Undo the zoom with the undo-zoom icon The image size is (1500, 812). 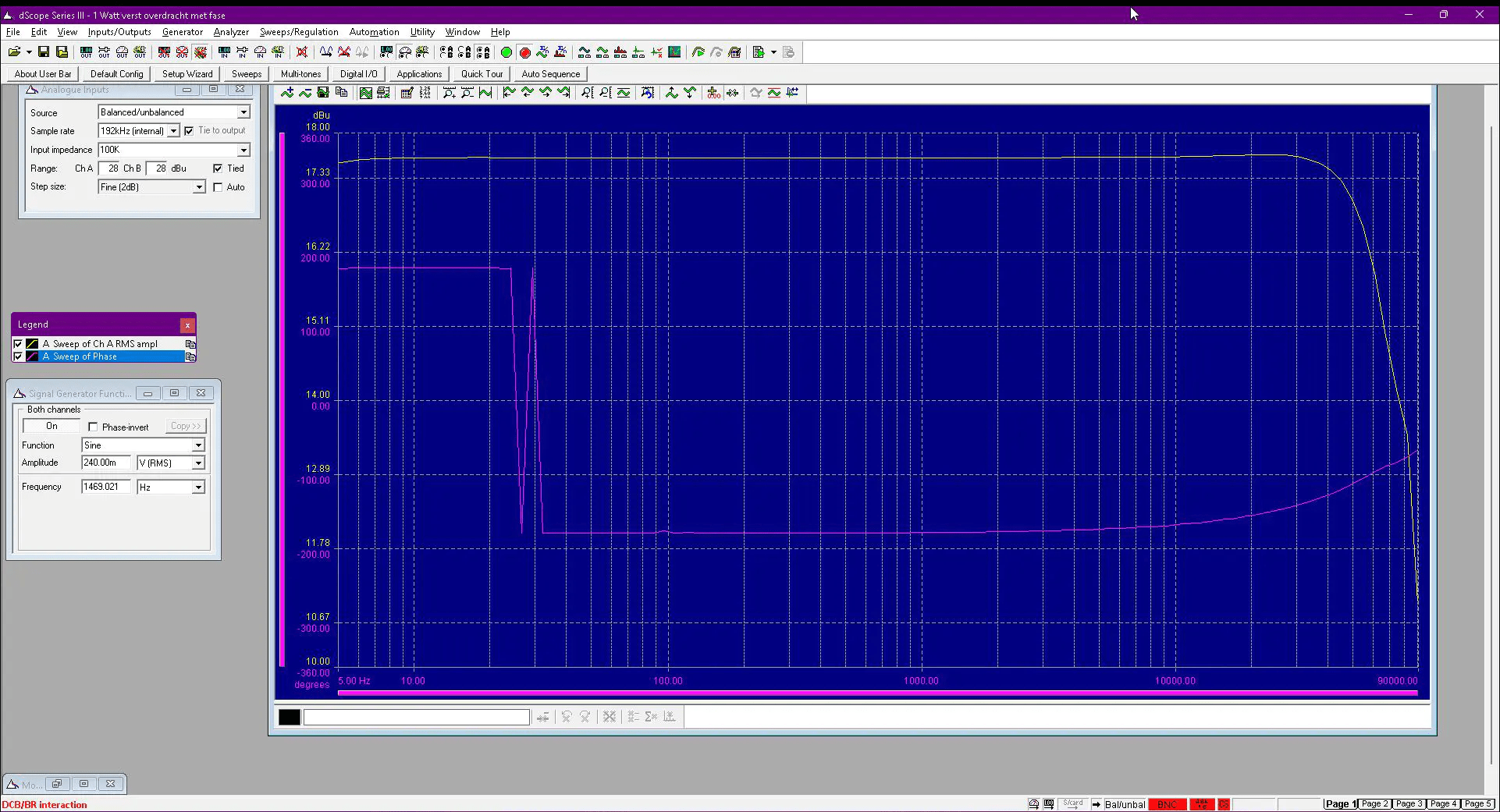point(648,93)
